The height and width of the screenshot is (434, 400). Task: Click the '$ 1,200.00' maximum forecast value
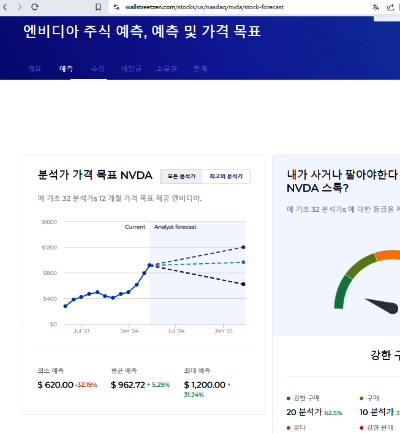[x=205, y=385]
